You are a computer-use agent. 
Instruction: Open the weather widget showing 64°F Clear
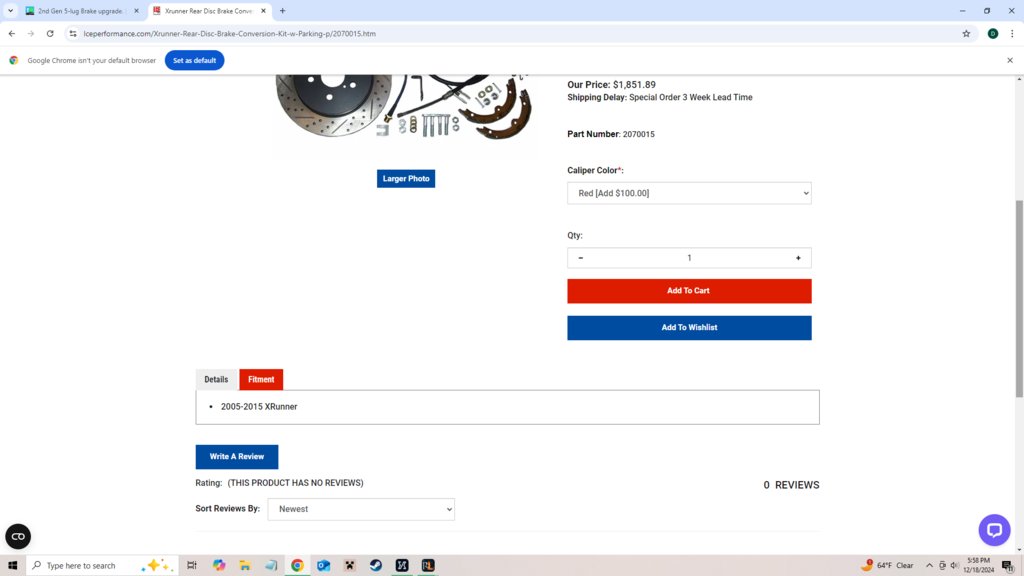click(x=888, y=566)
